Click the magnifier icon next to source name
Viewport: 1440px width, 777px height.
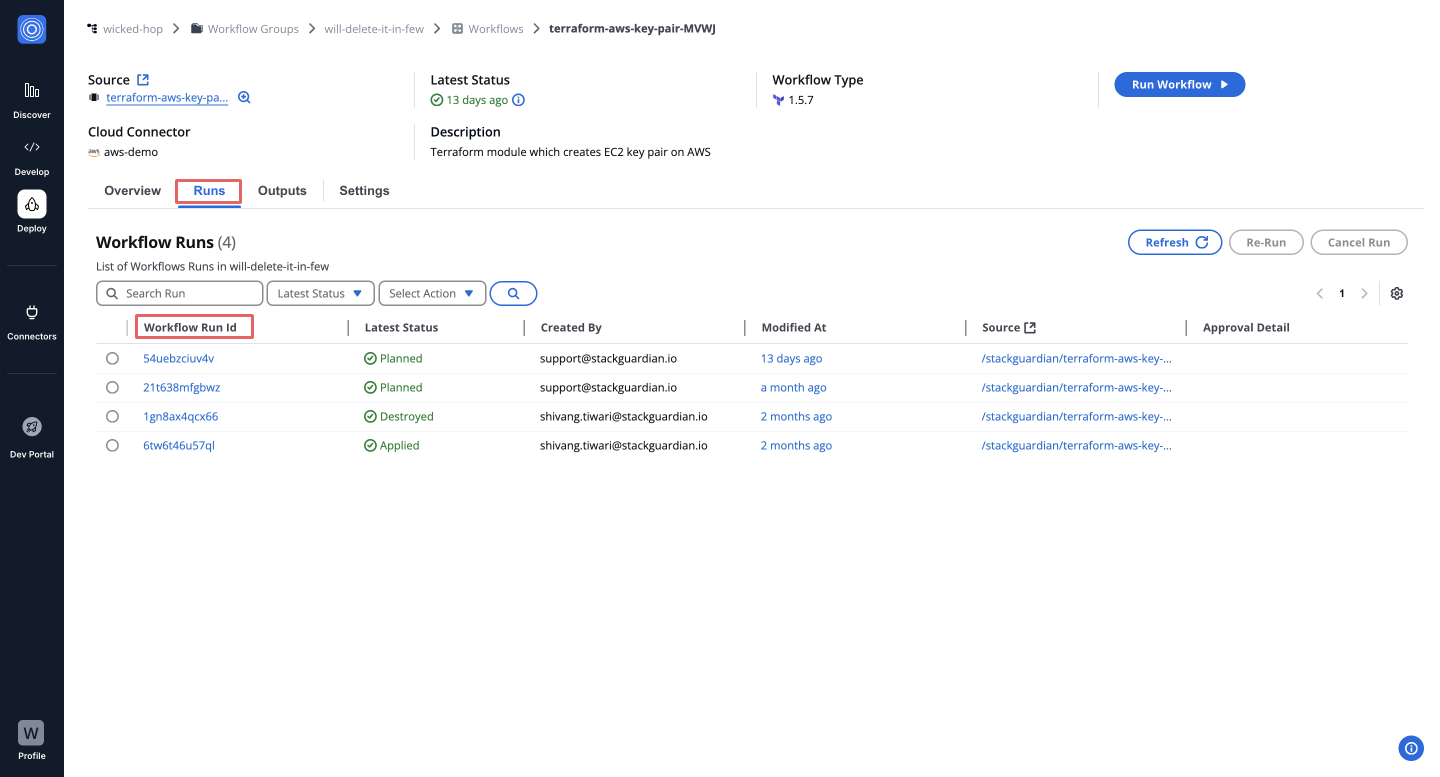tap(244, 98)
